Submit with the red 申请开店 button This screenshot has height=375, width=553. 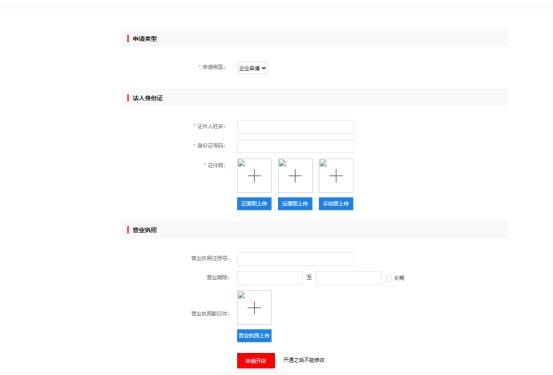tap(256, 361)
